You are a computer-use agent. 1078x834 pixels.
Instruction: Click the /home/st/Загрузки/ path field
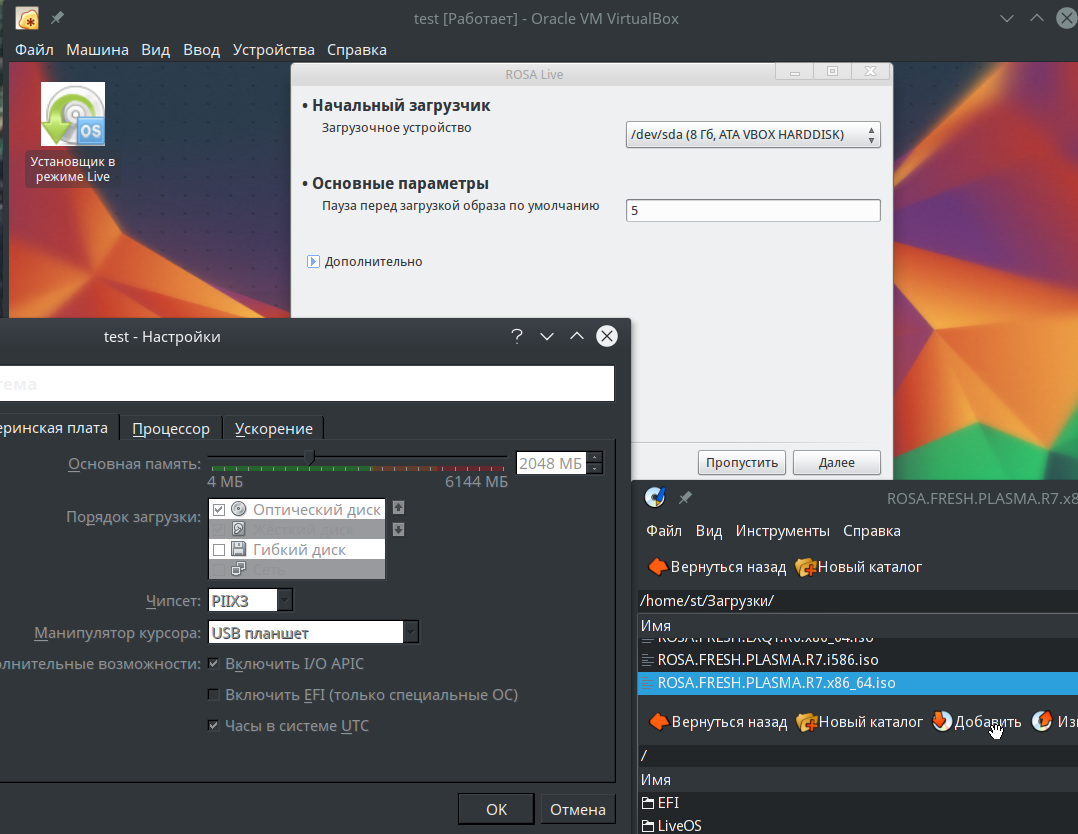click(x=857, y=601)
